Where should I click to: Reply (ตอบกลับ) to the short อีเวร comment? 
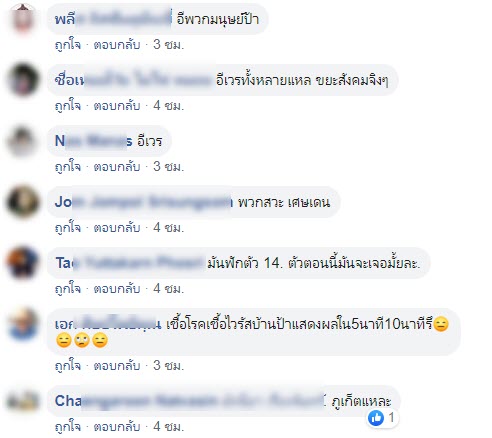pos(117,166)
